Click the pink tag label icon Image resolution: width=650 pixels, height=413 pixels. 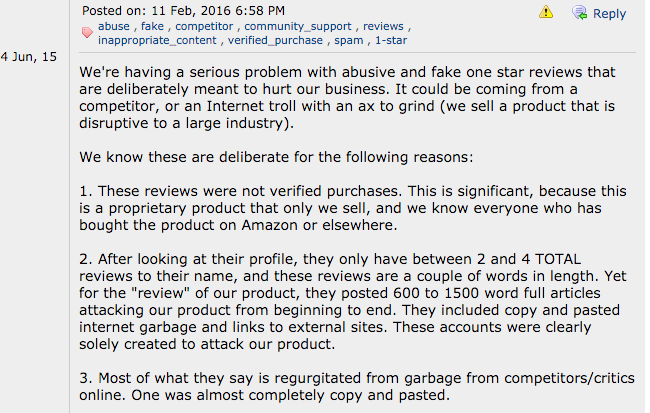87,32
